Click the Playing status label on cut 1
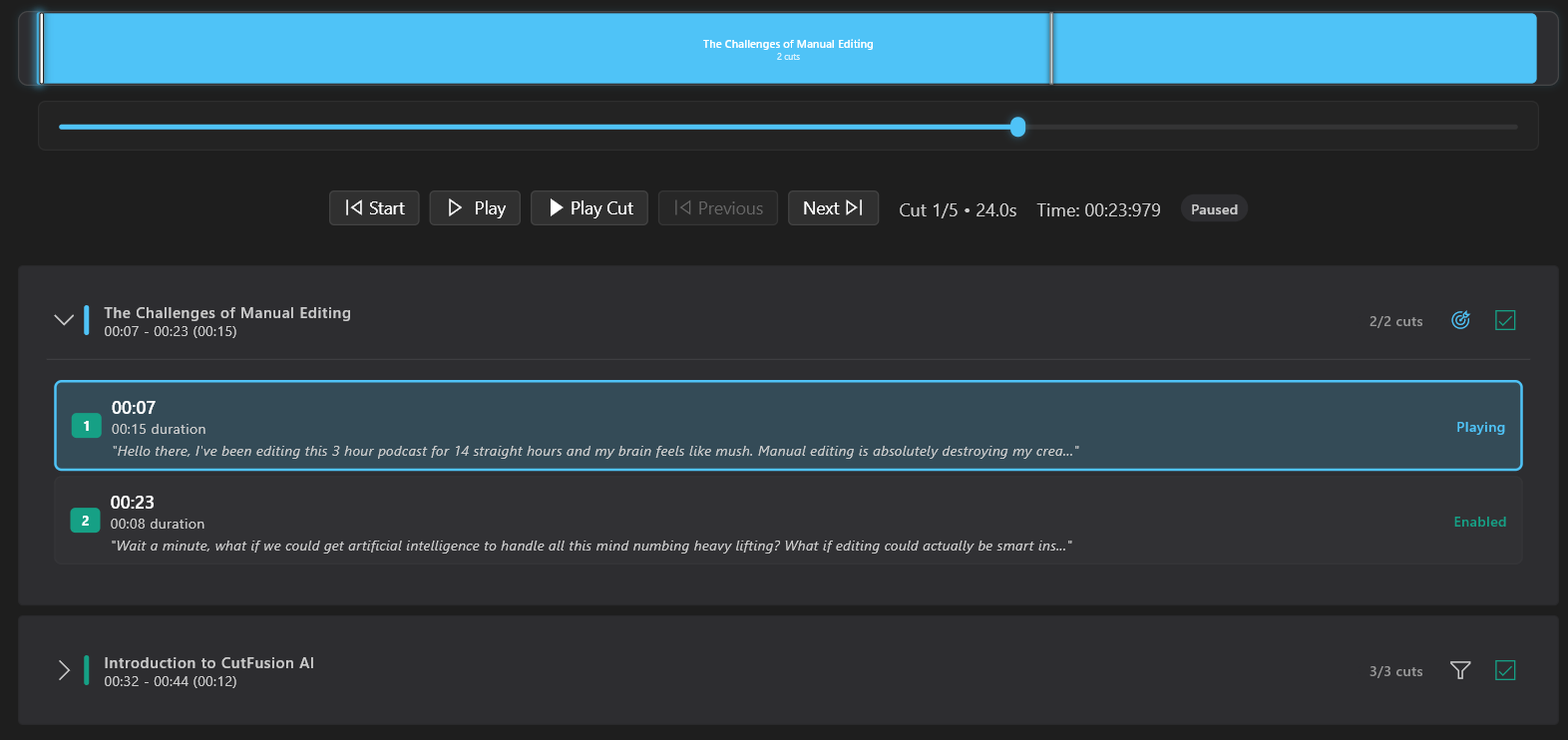Screen dimensions: 1568x740 (1480, 427)
